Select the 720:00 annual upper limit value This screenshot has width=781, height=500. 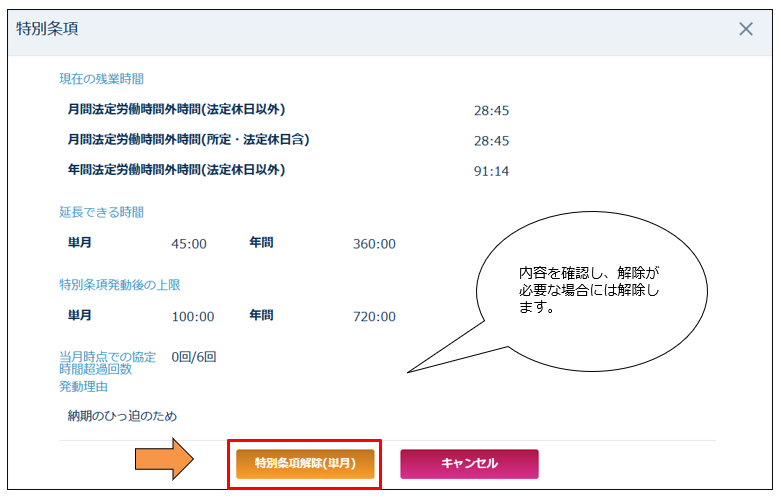(374, 317)
